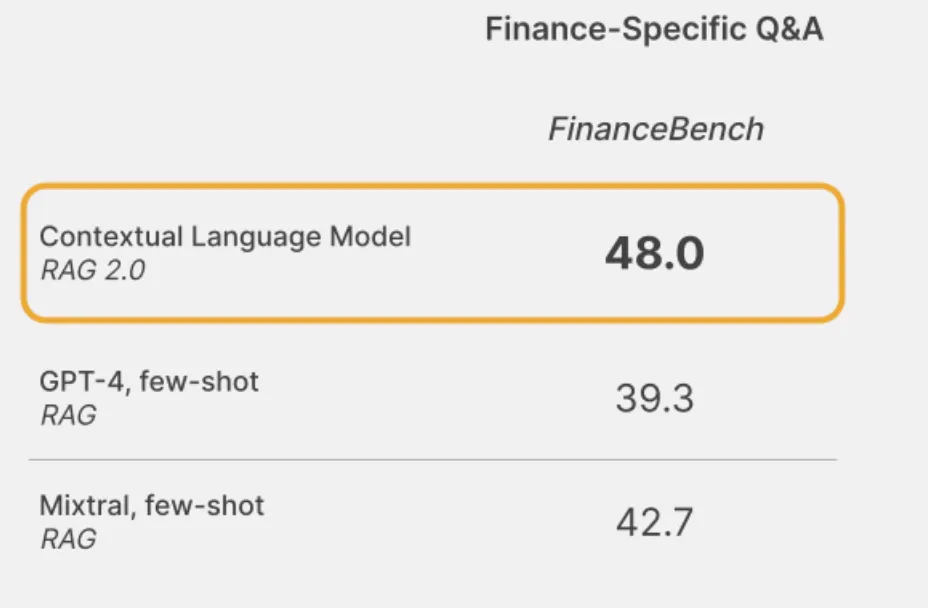The height and width of the screenshot is (608, 928).
Task: Click the Finance-Specific Q&A heading
Action: click(654, 29)
